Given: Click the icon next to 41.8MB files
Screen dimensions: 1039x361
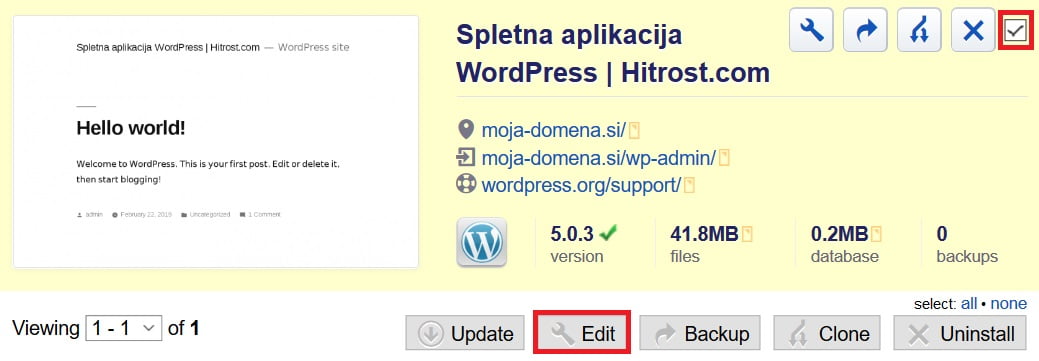Looking at the screenshot, I should point(747,234).
